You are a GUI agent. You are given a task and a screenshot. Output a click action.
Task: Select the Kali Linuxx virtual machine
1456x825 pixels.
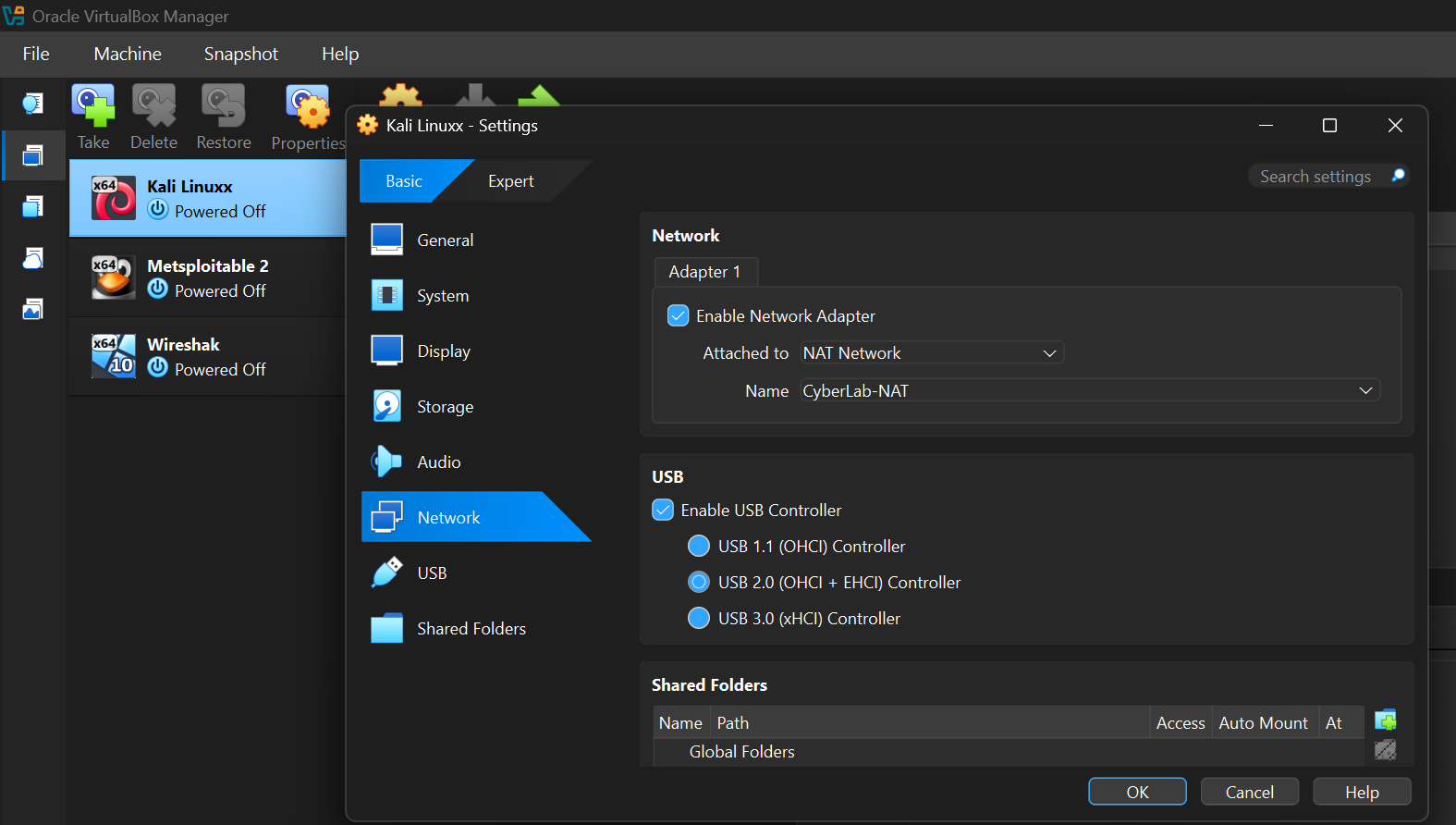click(208, 198)
